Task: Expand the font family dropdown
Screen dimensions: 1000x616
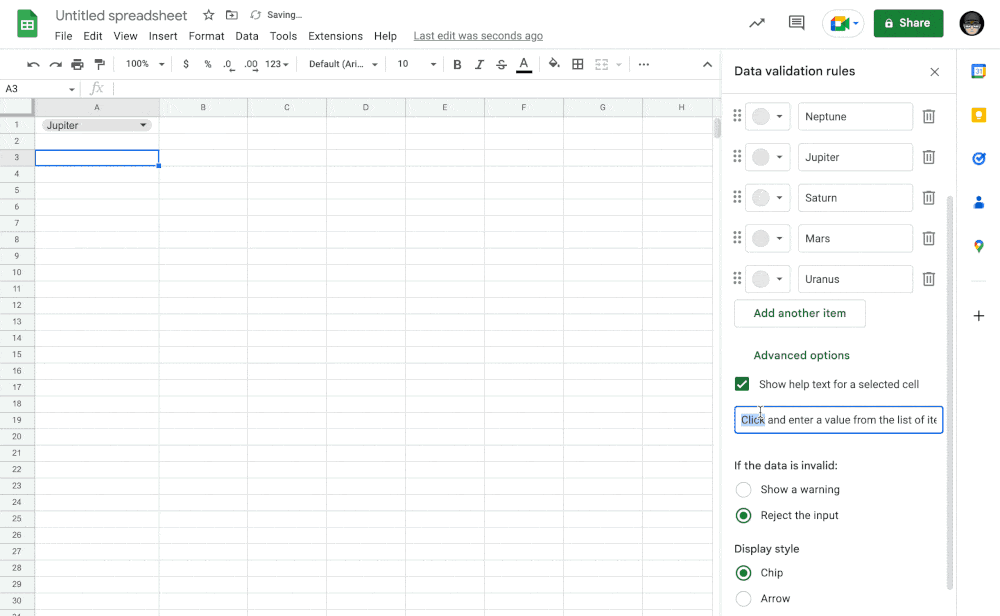Action: (343, 64)
